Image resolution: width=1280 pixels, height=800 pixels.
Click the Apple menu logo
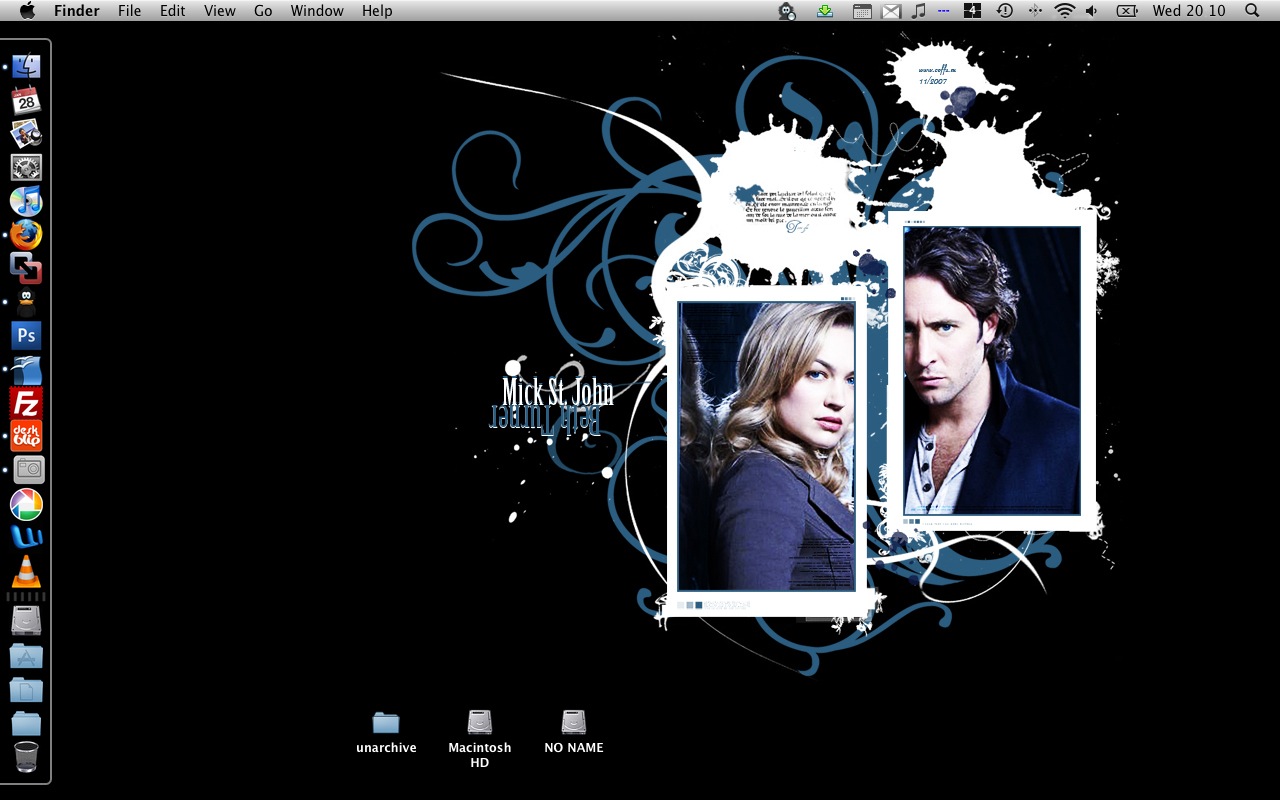click(27, 11)
